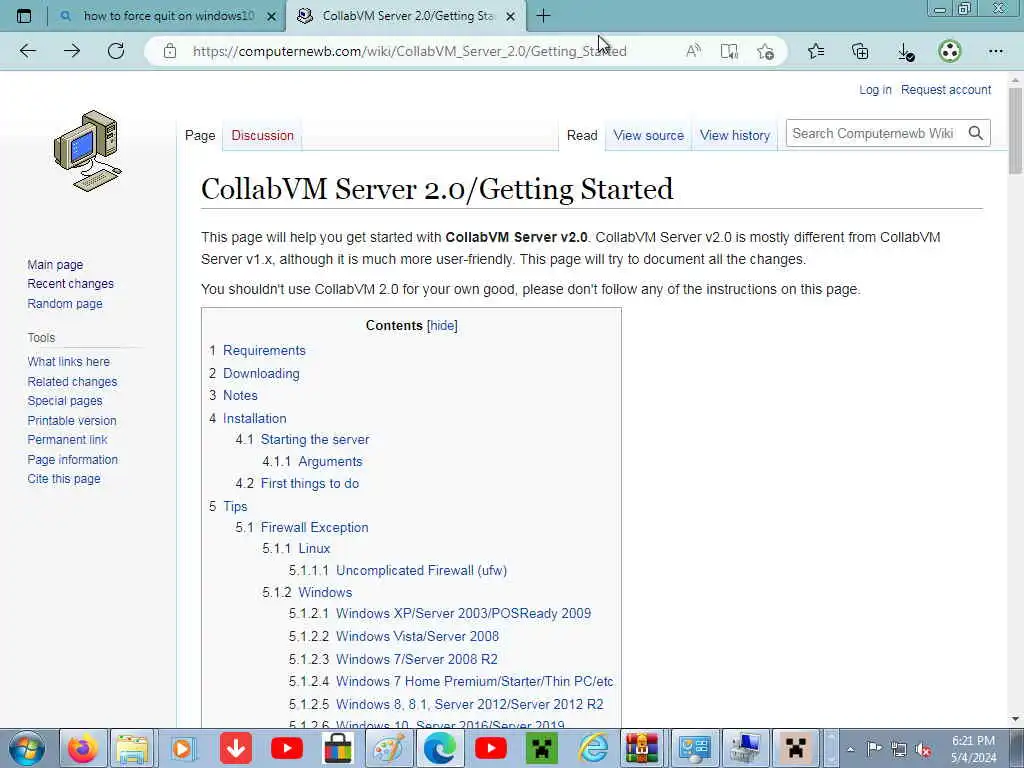Jump to Notes section
This screenshot has width=1024, height=768.
pyautogui.click(x=240, y=395)
